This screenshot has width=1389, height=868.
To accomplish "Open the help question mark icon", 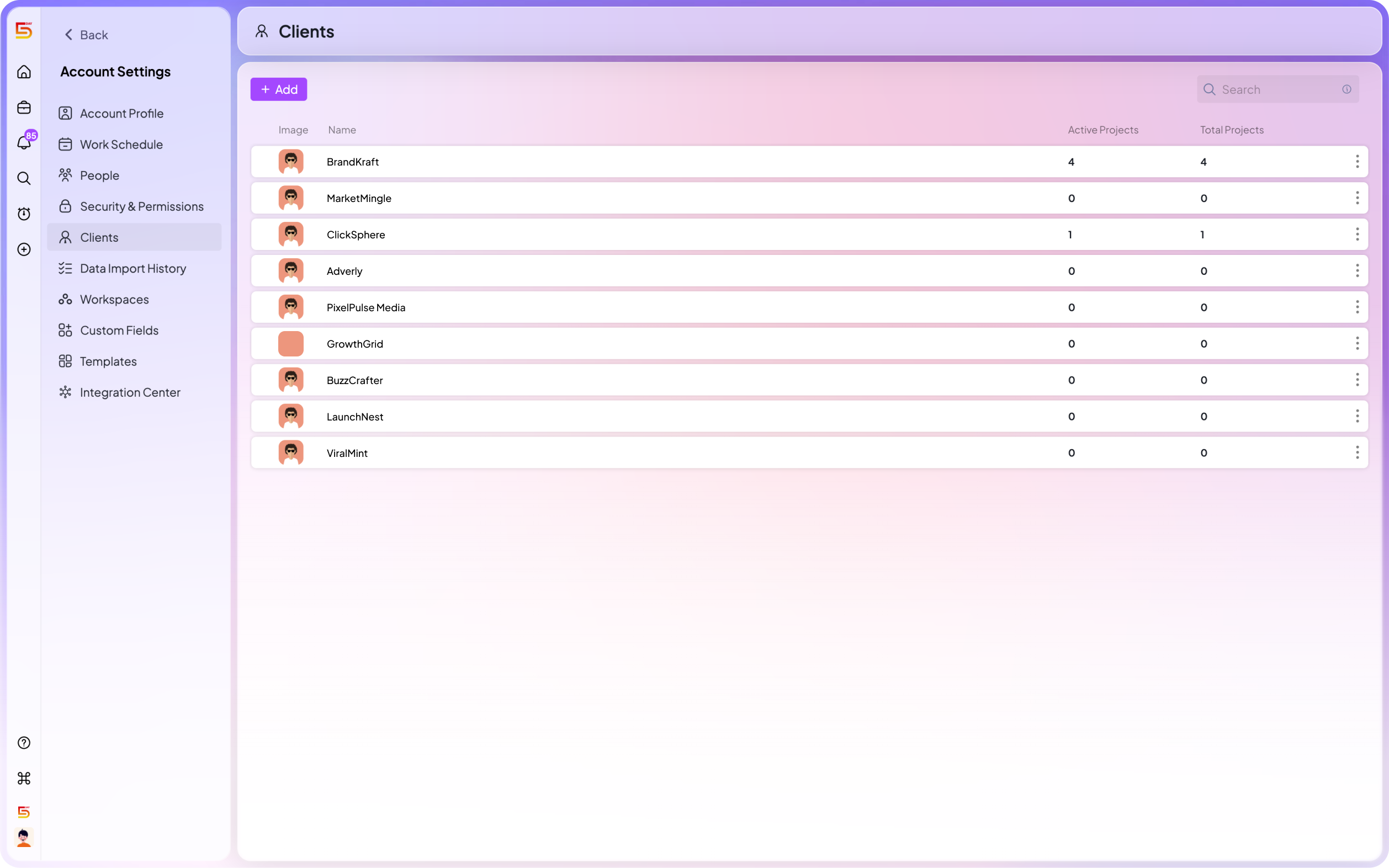I will coord(24,743).
